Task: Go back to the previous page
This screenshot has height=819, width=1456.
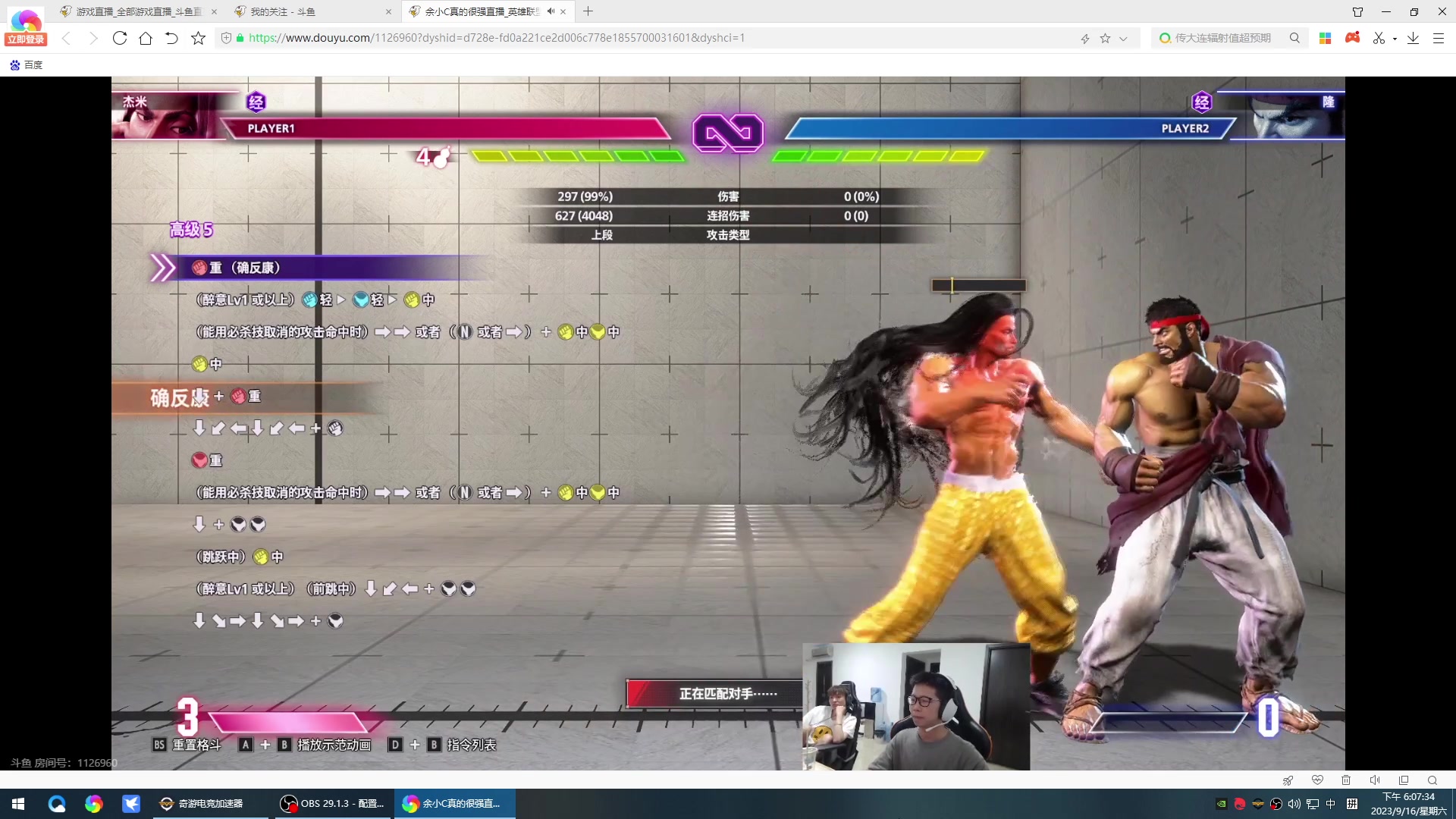Action: 67,38
